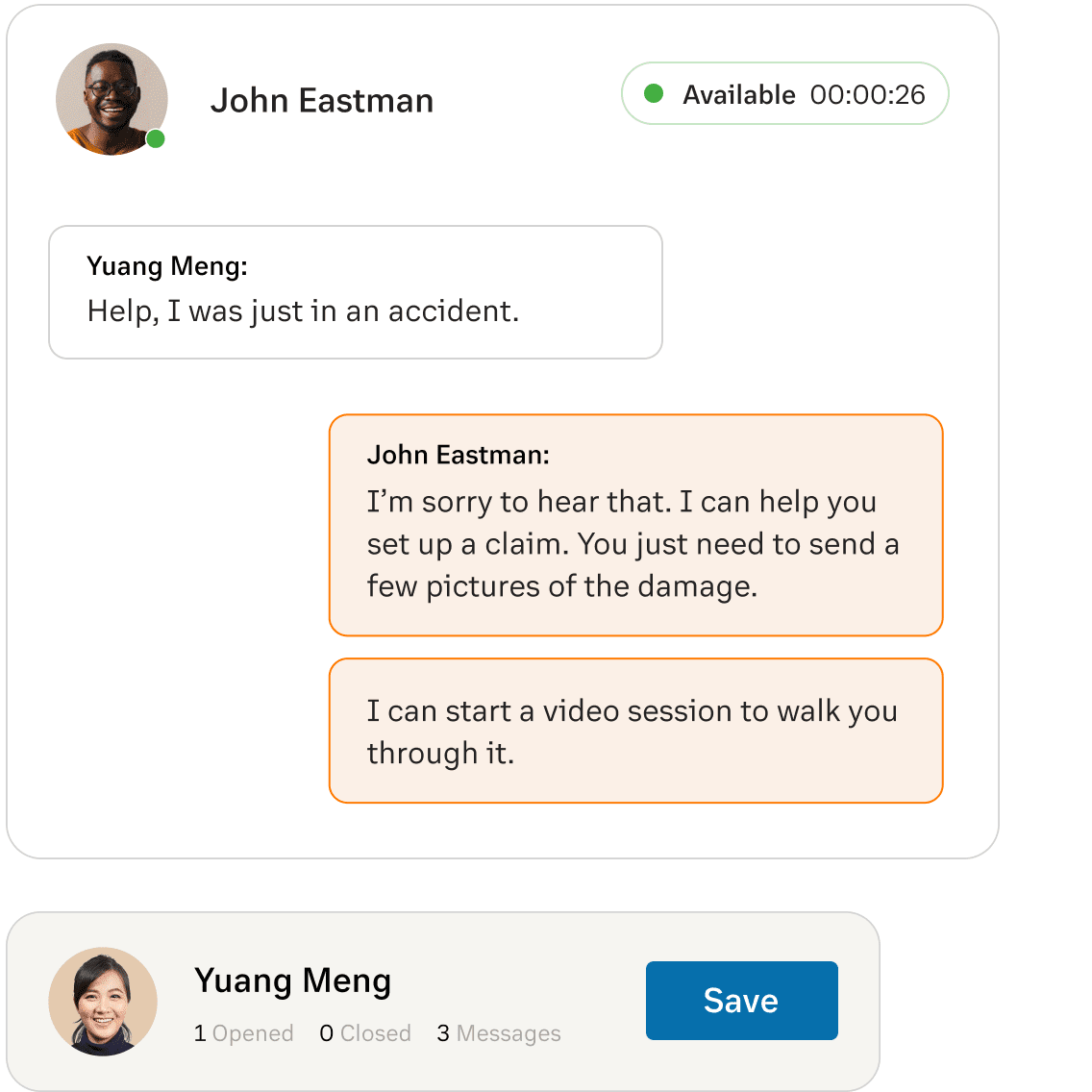Click the Yuang Meng name in the customer card

292,980
